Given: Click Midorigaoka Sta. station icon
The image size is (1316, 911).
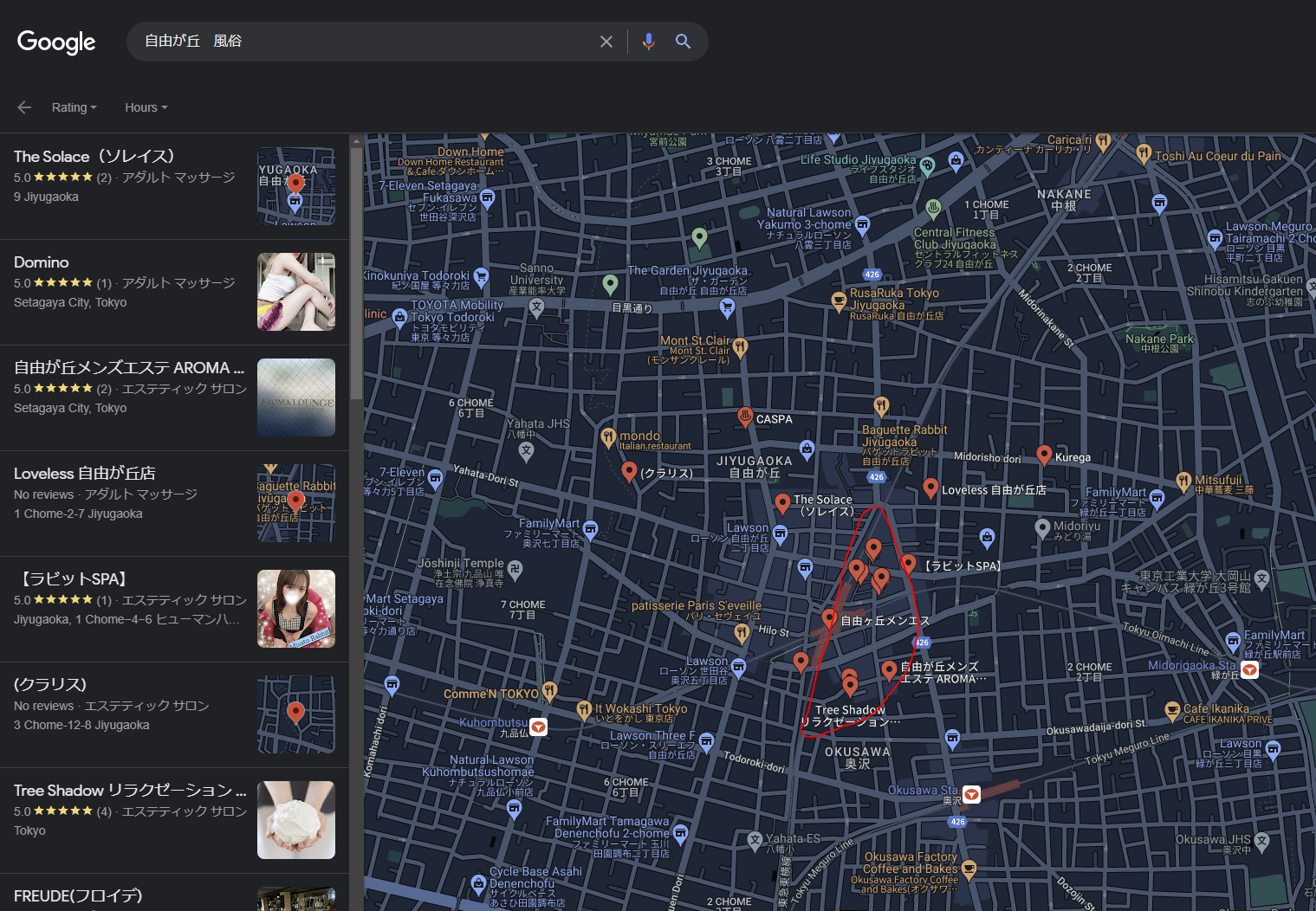Looking at the screenshot, I should [1249, 669].
